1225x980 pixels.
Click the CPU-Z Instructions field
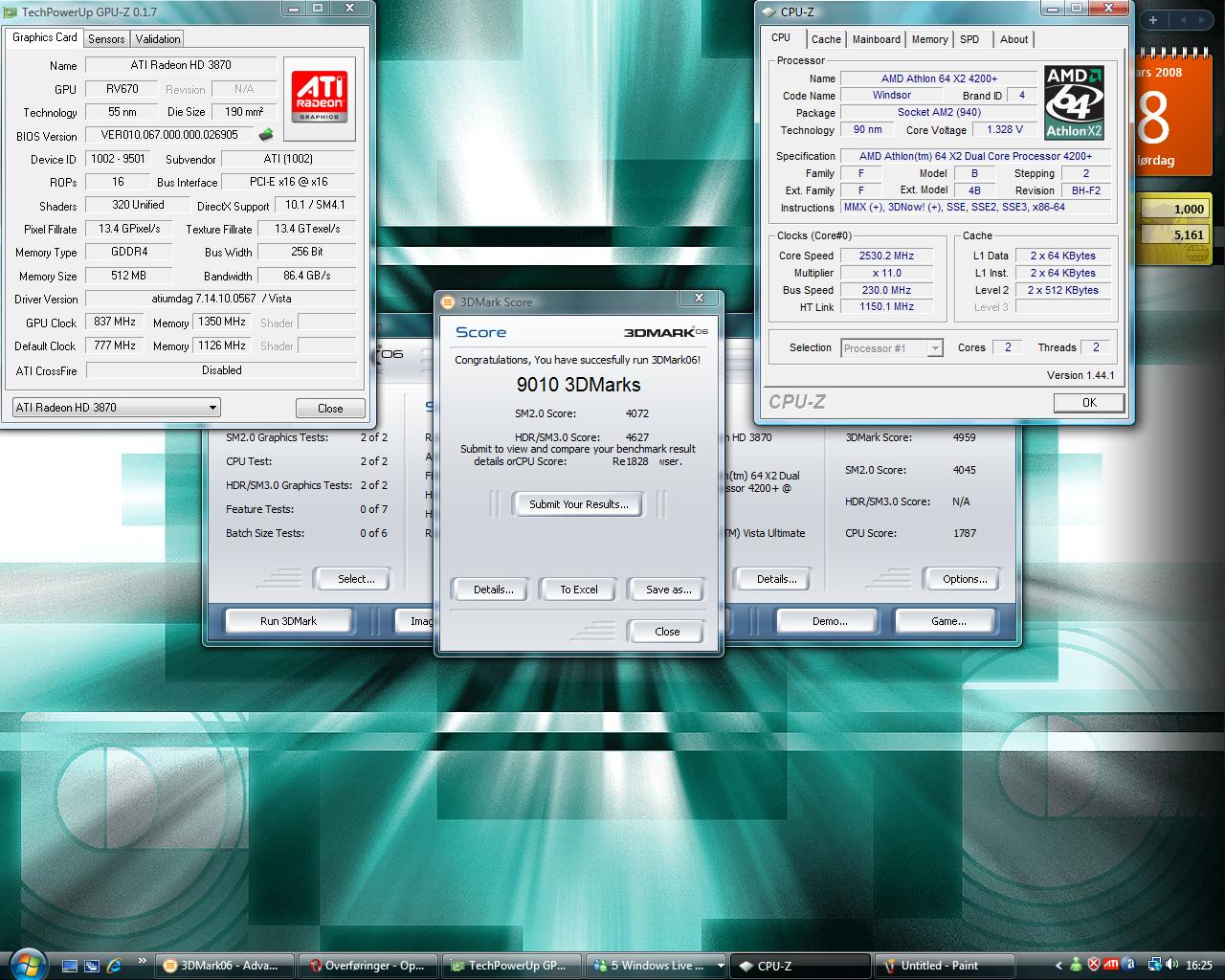[x=975, y=208]
